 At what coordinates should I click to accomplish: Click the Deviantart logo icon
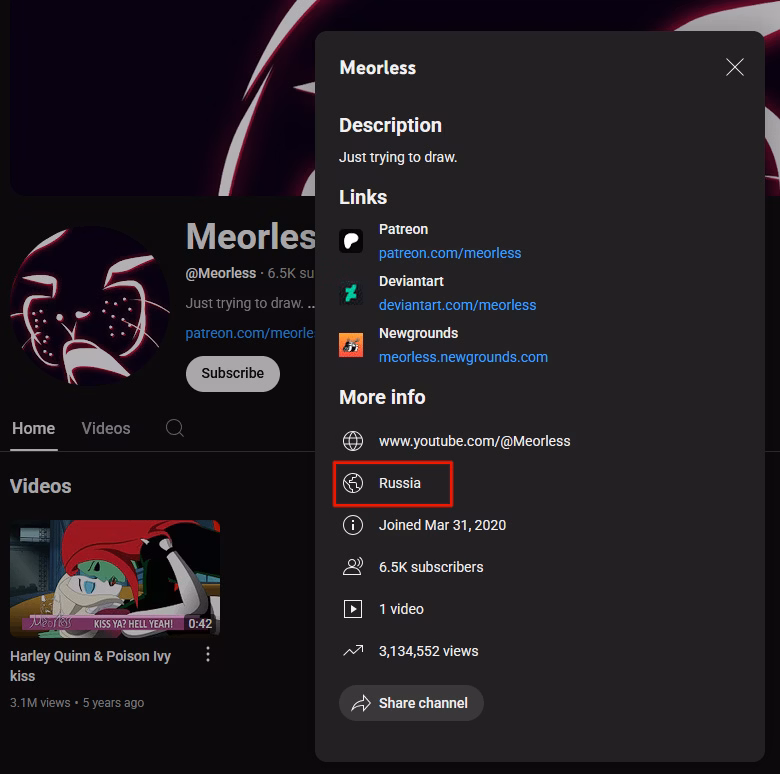pyautogui.click(x=351, y=293)
